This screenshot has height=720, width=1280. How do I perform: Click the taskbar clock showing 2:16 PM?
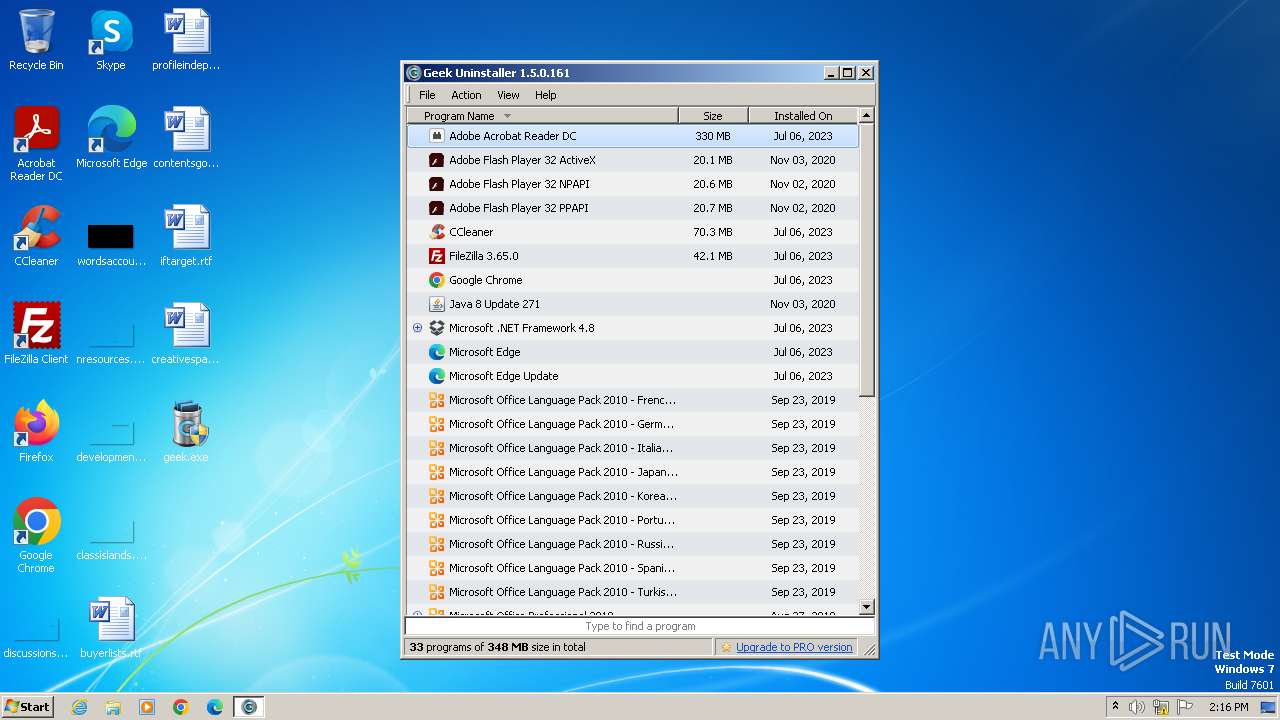[1228, 707]
